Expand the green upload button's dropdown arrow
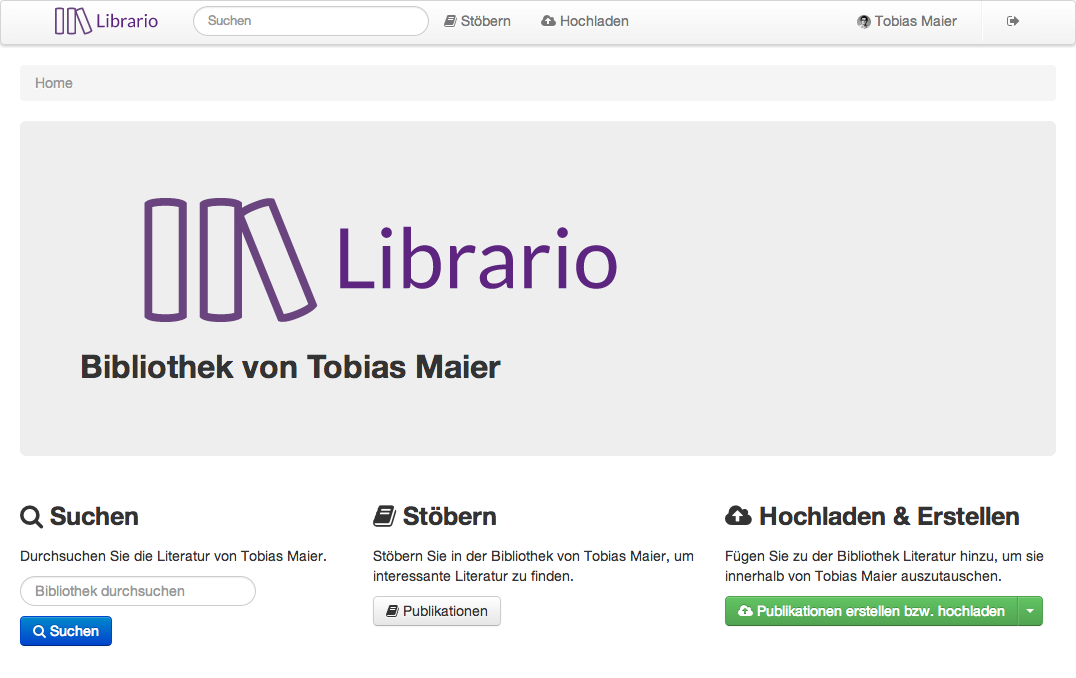The image size is (1076, 678). (x=1030, y=610)
